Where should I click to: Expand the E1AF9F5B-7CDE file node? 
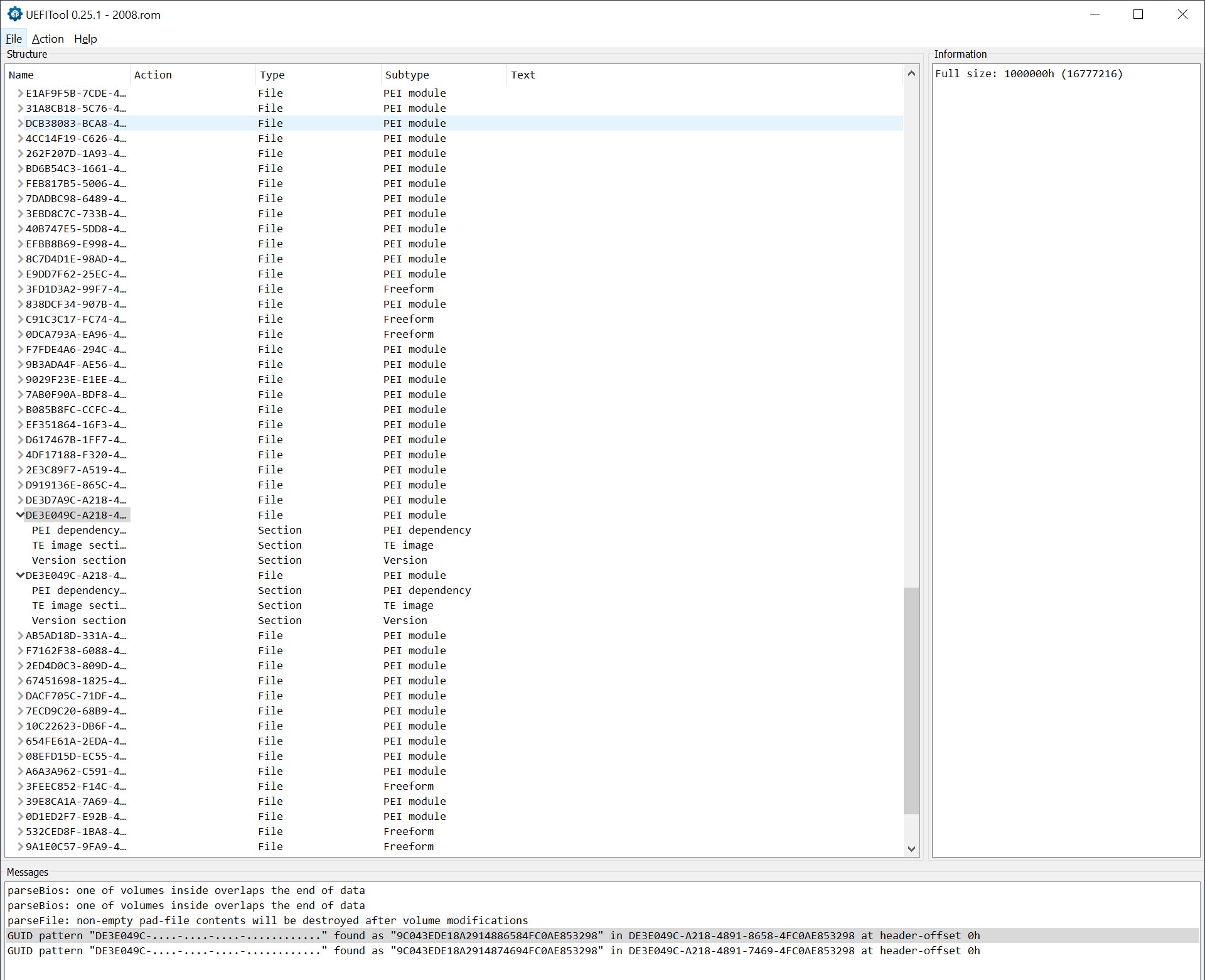(x=20, y=93)
